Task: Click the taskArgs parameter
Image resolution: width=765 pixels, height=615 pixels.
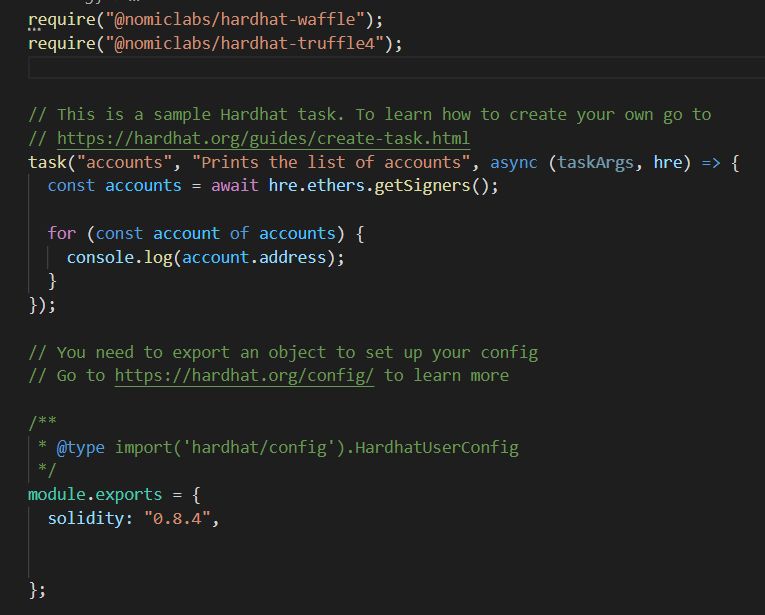Action: click(x=595, y=162)
